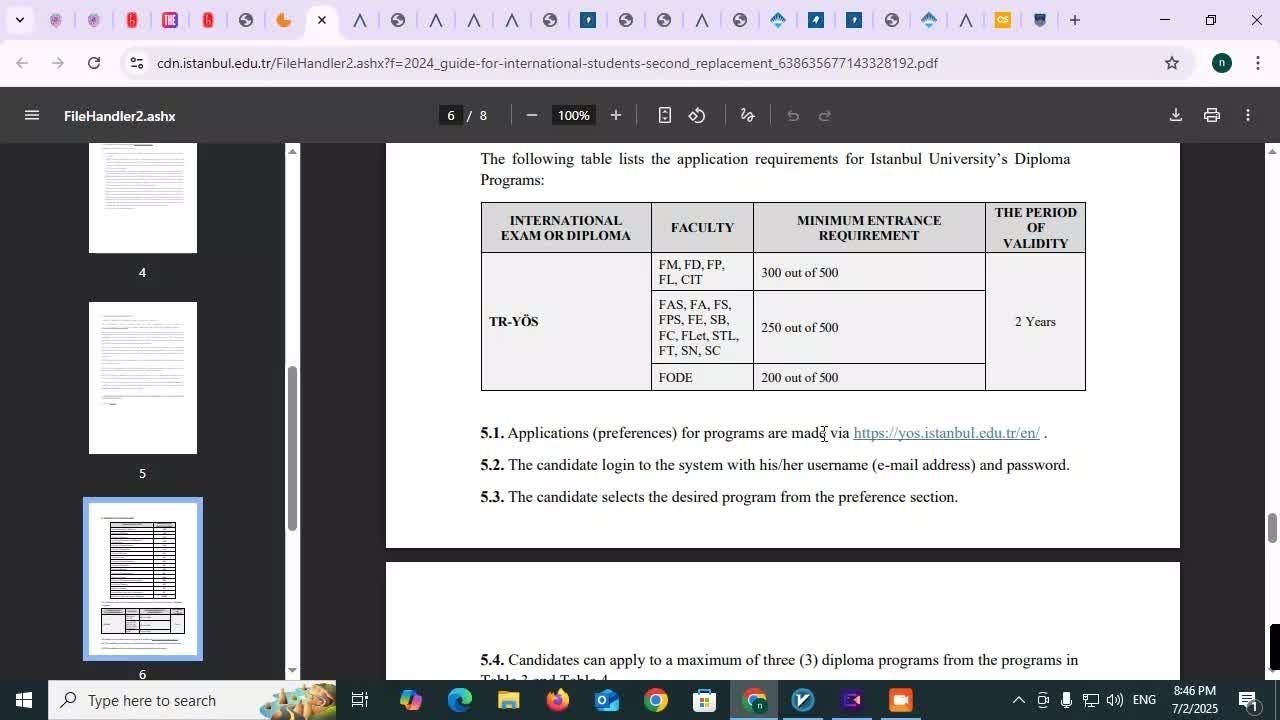Rotate the PDF counterclockwise

[x=697, y=115]
